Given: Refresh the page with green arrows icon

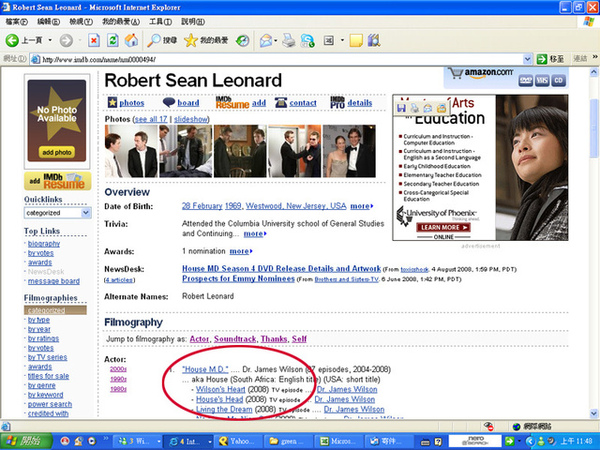Looking at the screenshot, I should 113,40.
